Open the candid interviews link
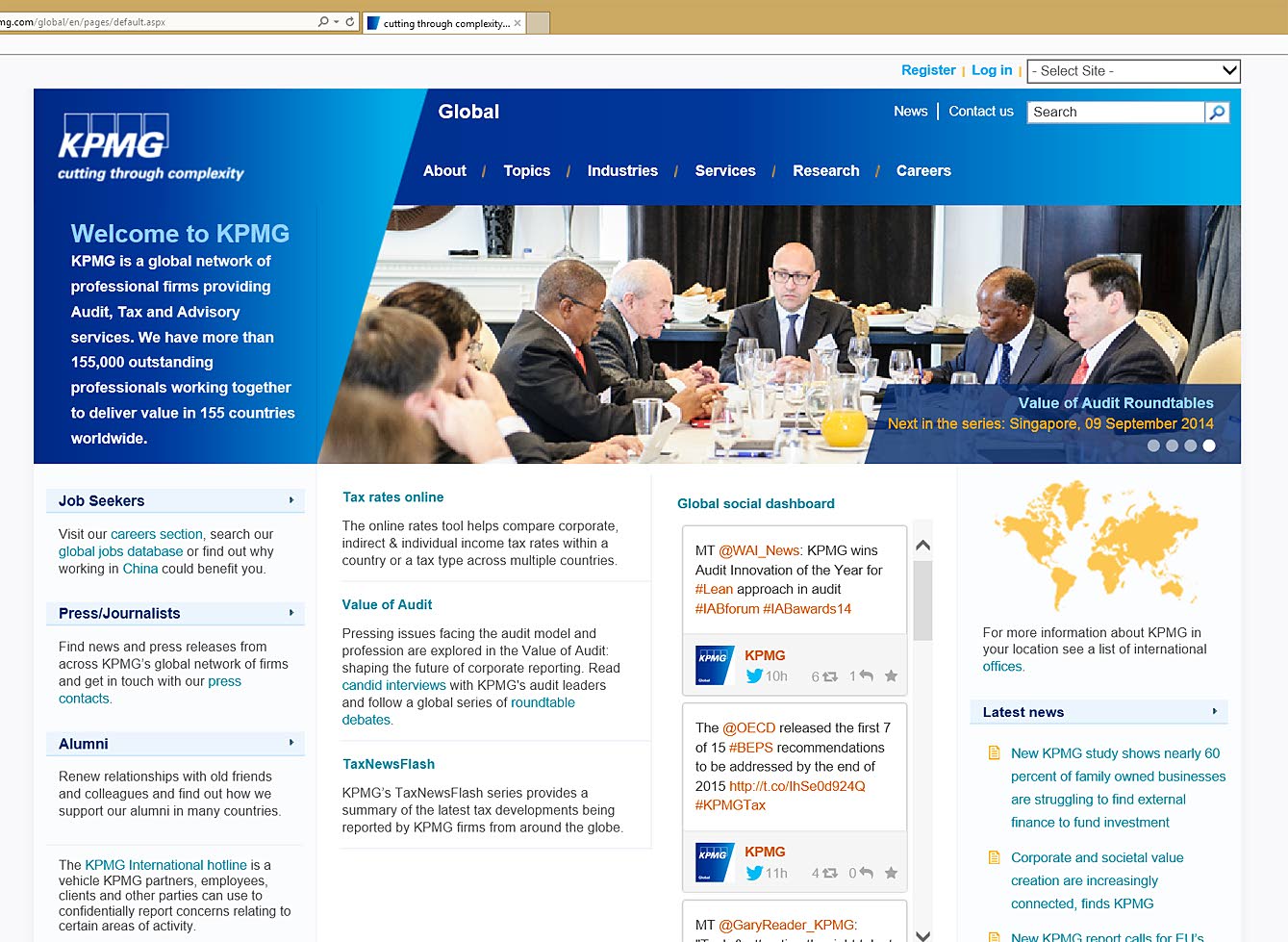 click(393, 685)
